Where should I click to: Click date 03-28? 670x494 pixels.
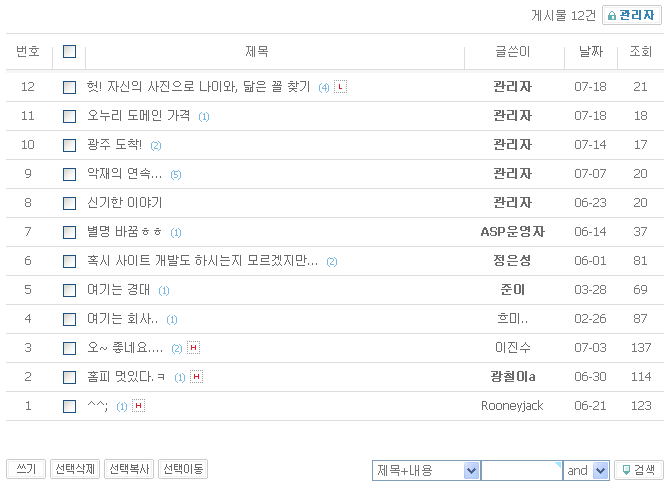590,290
